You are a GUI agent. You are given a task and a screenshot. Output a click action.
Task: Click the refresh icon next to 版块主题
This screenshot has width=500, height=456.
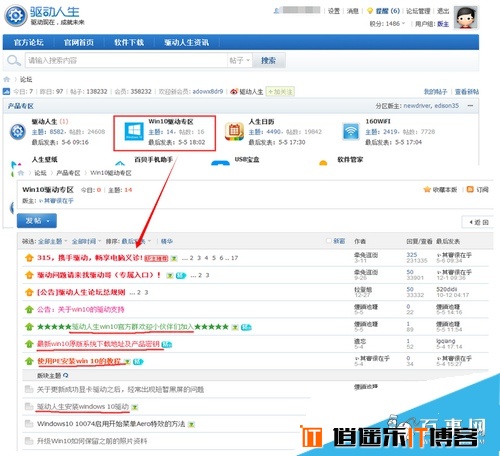(66, 375)
